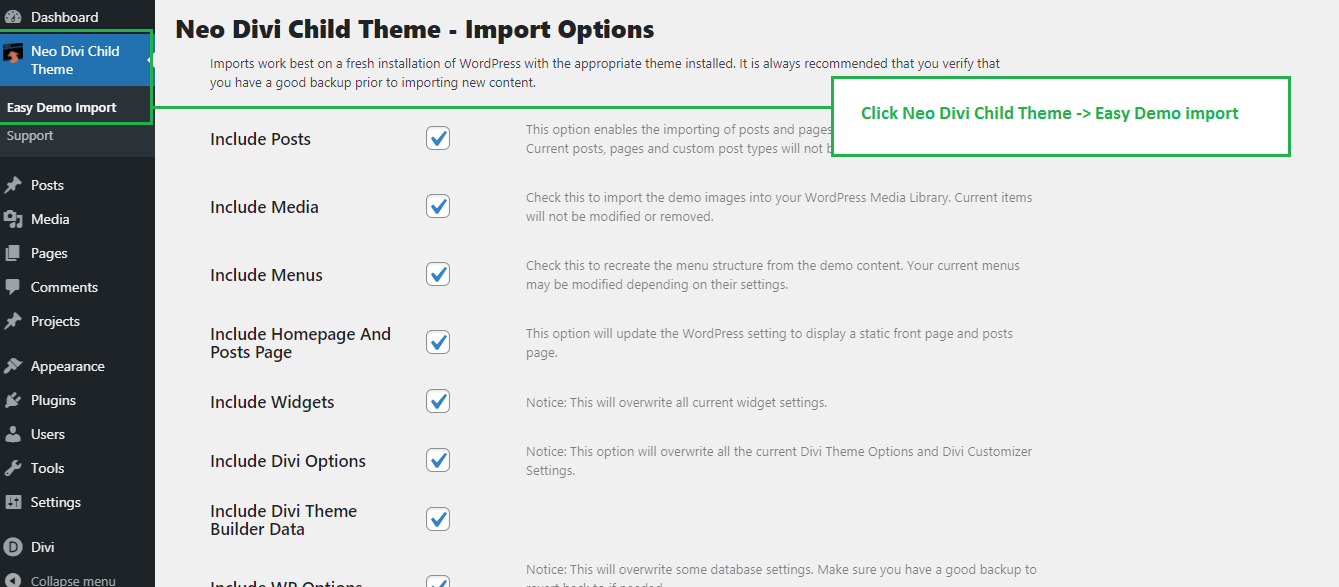
Task: Uncheck the Include Posts checkbox
Action: point(438,138)
